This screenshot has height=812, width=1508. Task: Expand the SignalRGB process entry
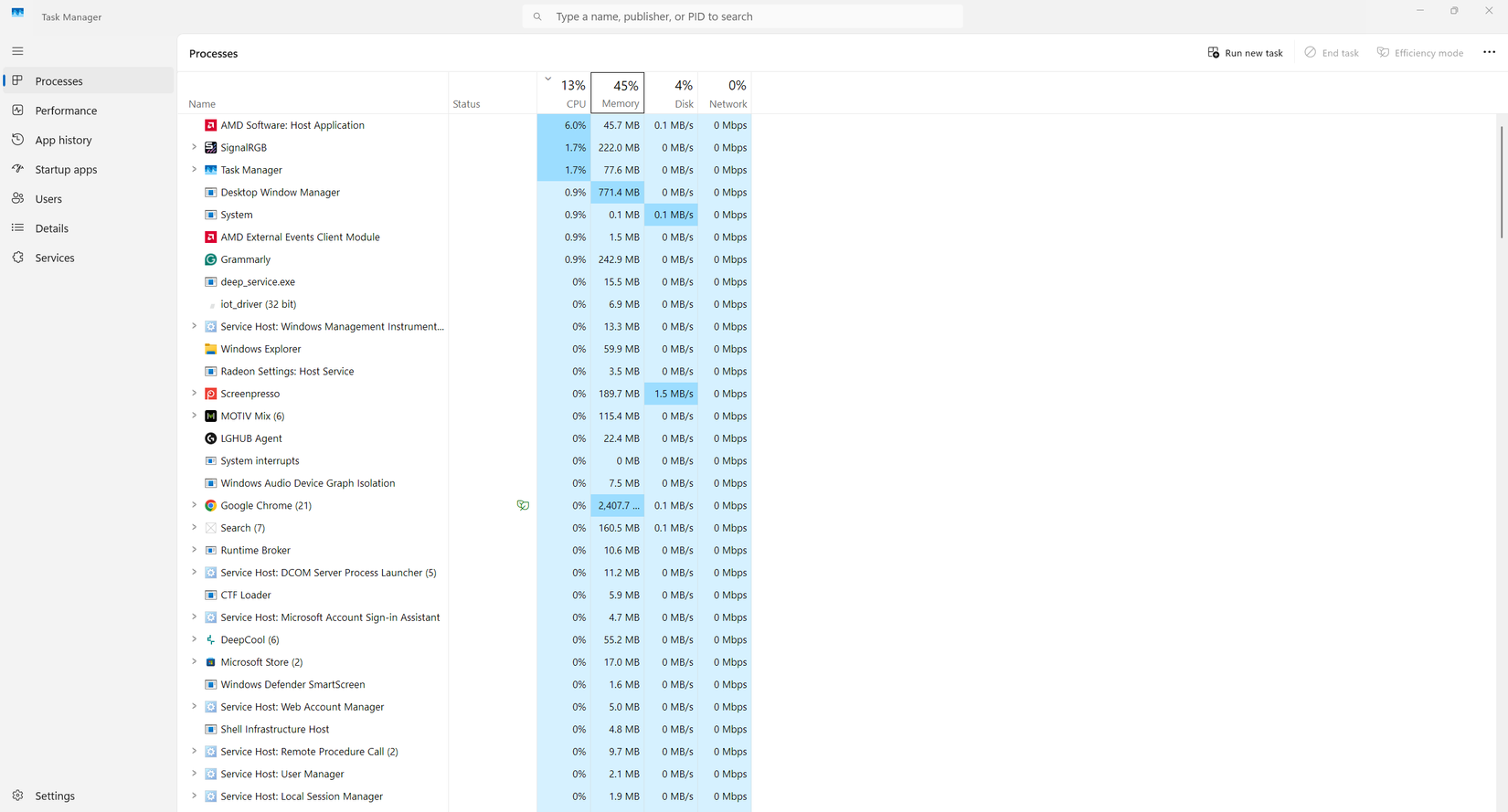[x=194, y=147]
